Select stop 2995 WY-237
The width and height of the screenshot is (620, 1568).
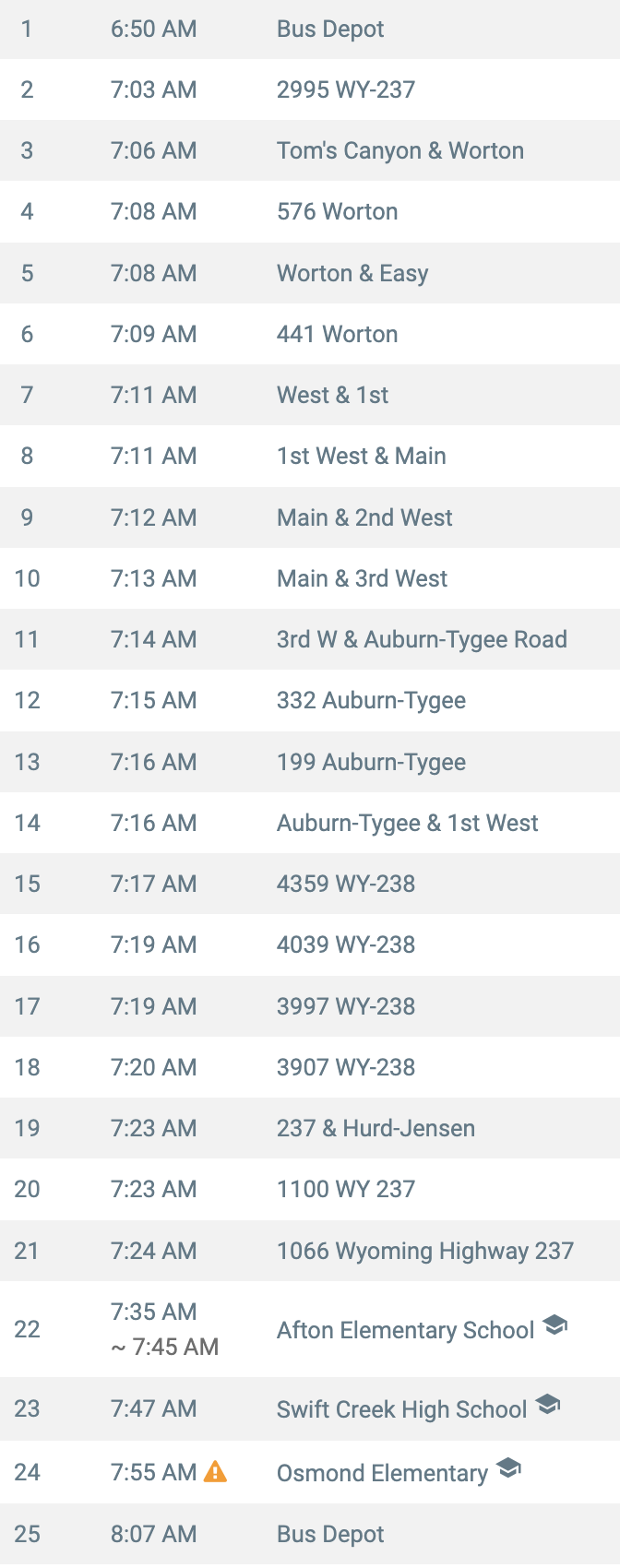click(x=310, y=89)
